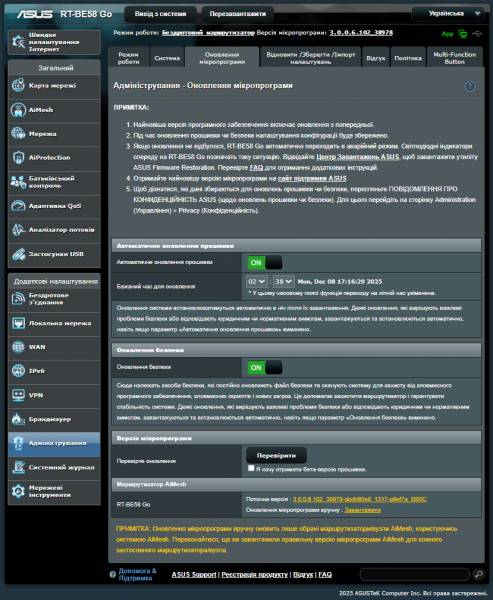Screen dimensions: 493x600
Task: Click the Допомога & Підтримка link
Action: click(x=138, y=574)
